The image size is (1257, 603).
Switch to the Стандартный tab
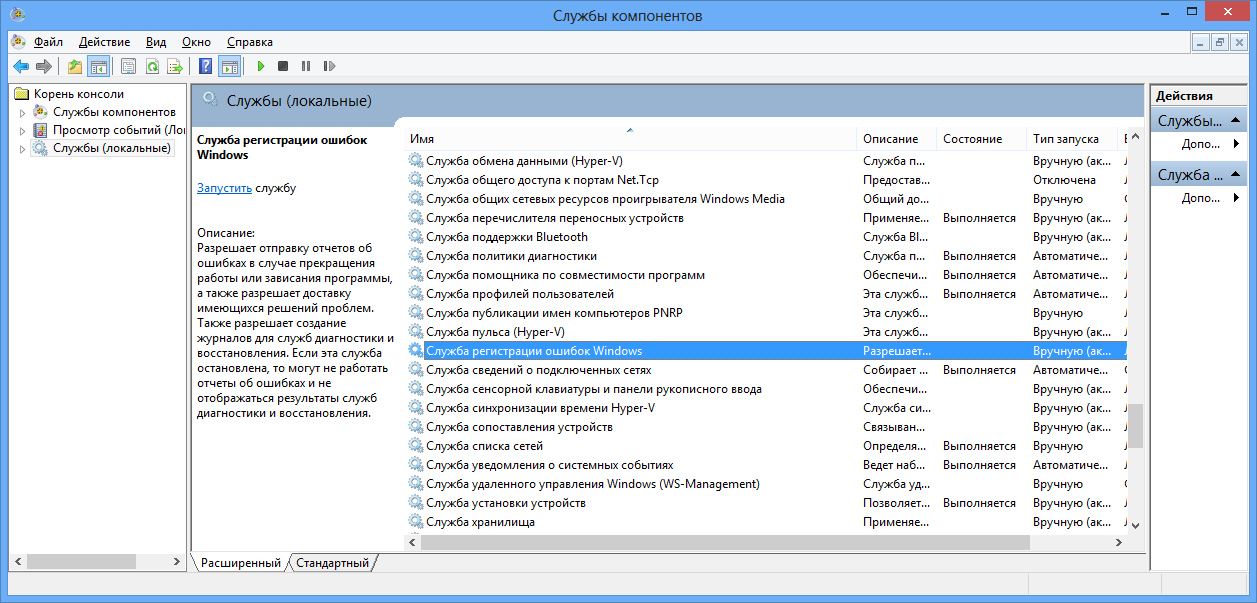coord(332,563)
